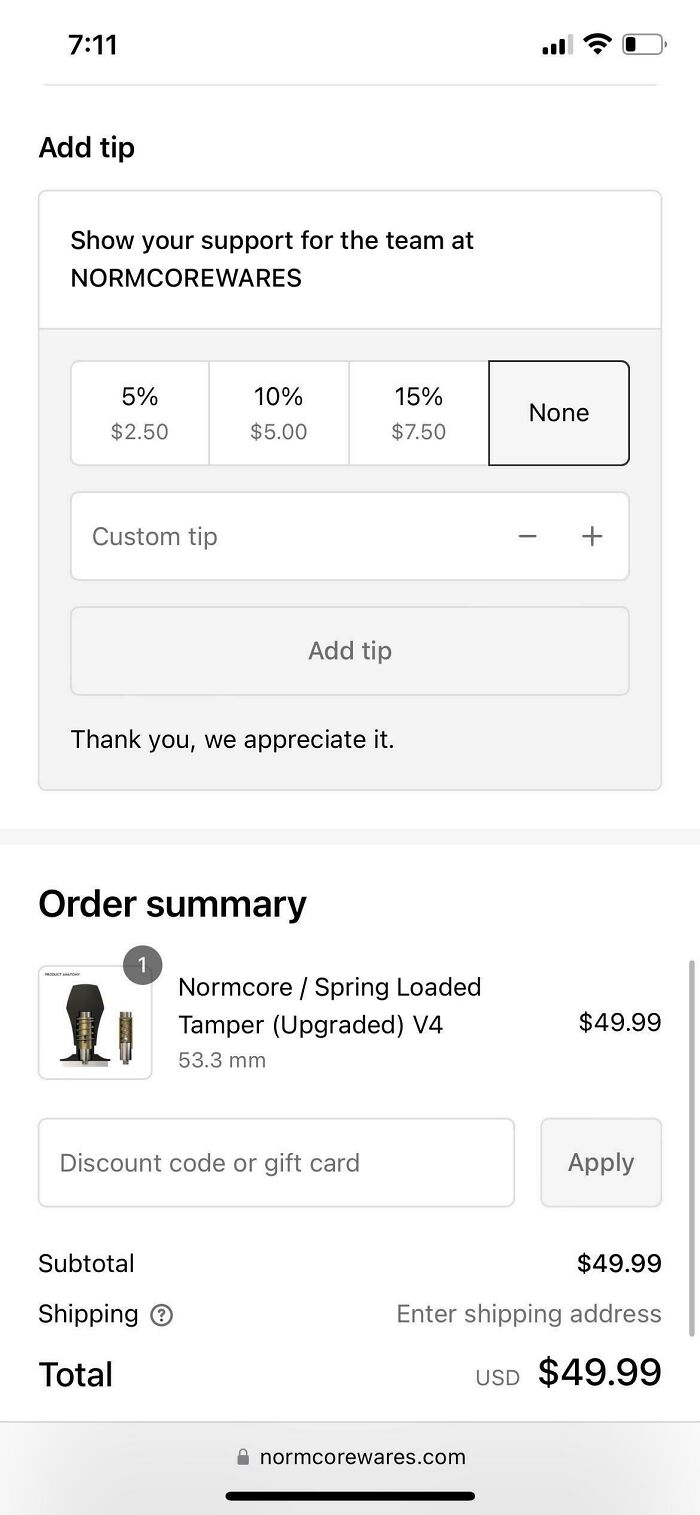Choose the 15% tip option
The width and height of the screenshot is (700, 1515).
pyautogui.click(x=419, y=413)
